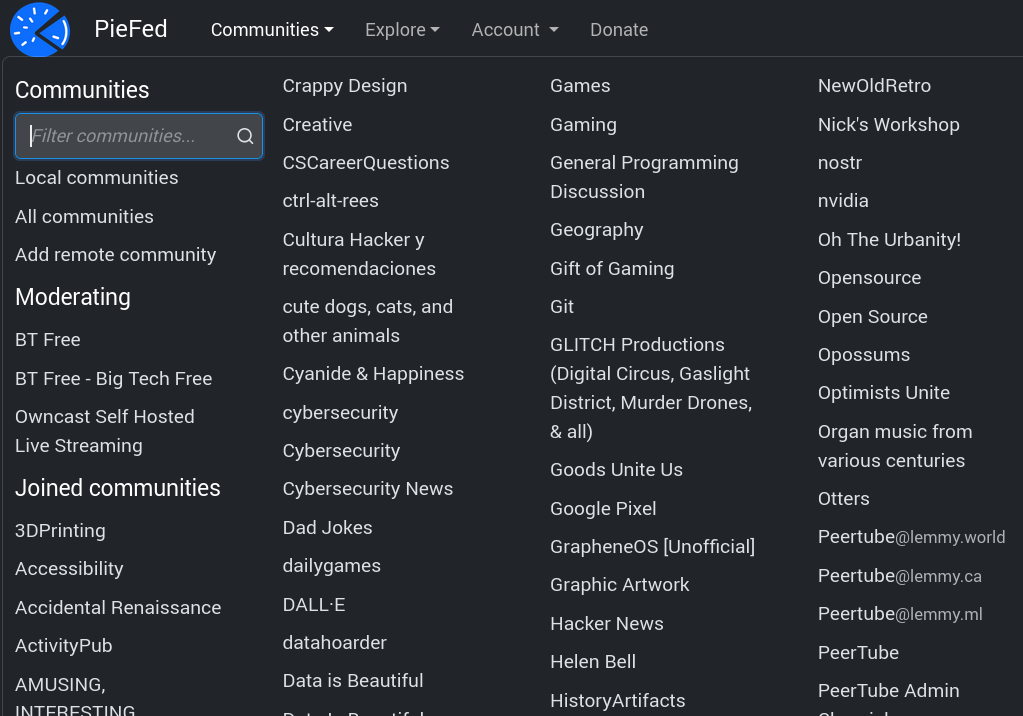Open GrapheneOS [Unofficial] community

652,546
